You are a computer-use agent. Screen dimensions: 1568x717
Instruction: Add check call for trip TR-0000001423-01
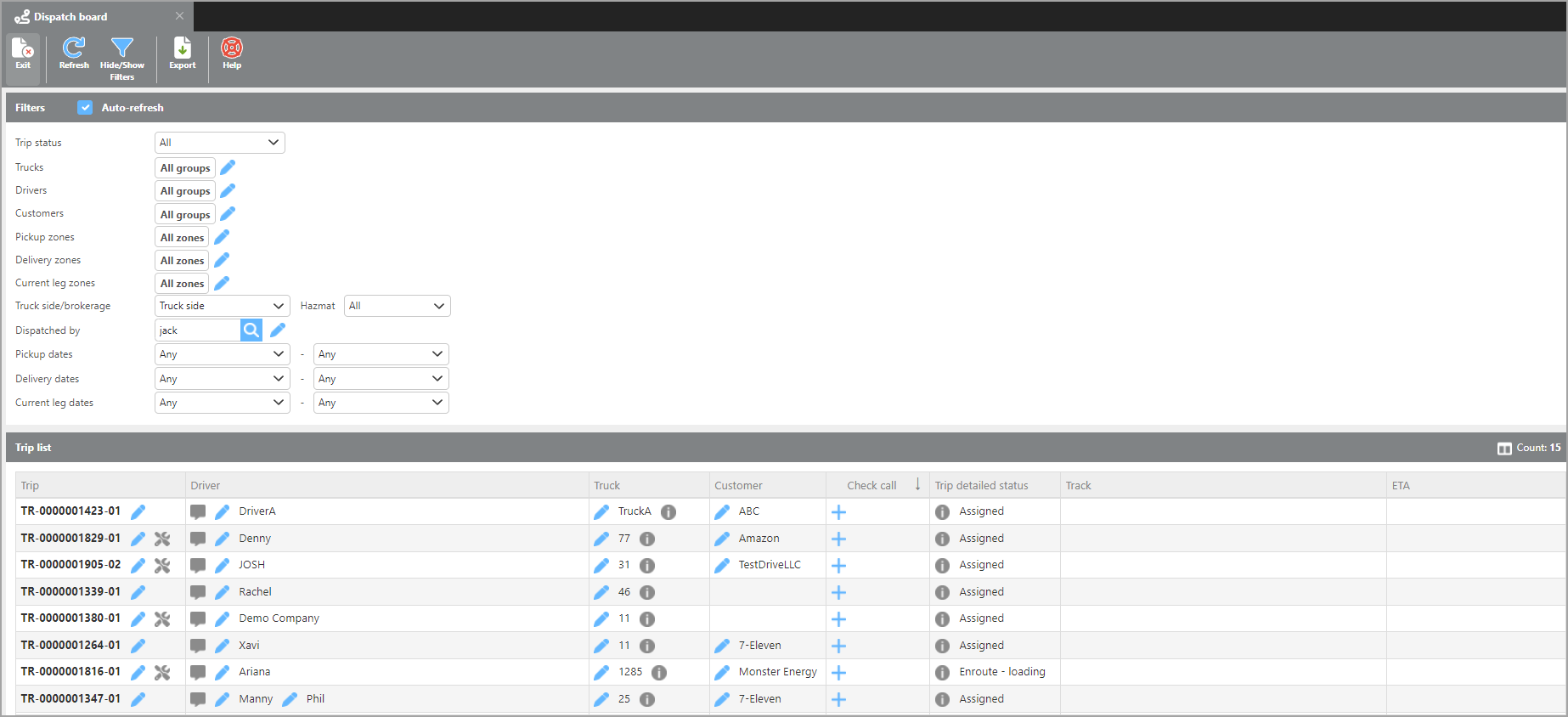(x=838, y=511)
